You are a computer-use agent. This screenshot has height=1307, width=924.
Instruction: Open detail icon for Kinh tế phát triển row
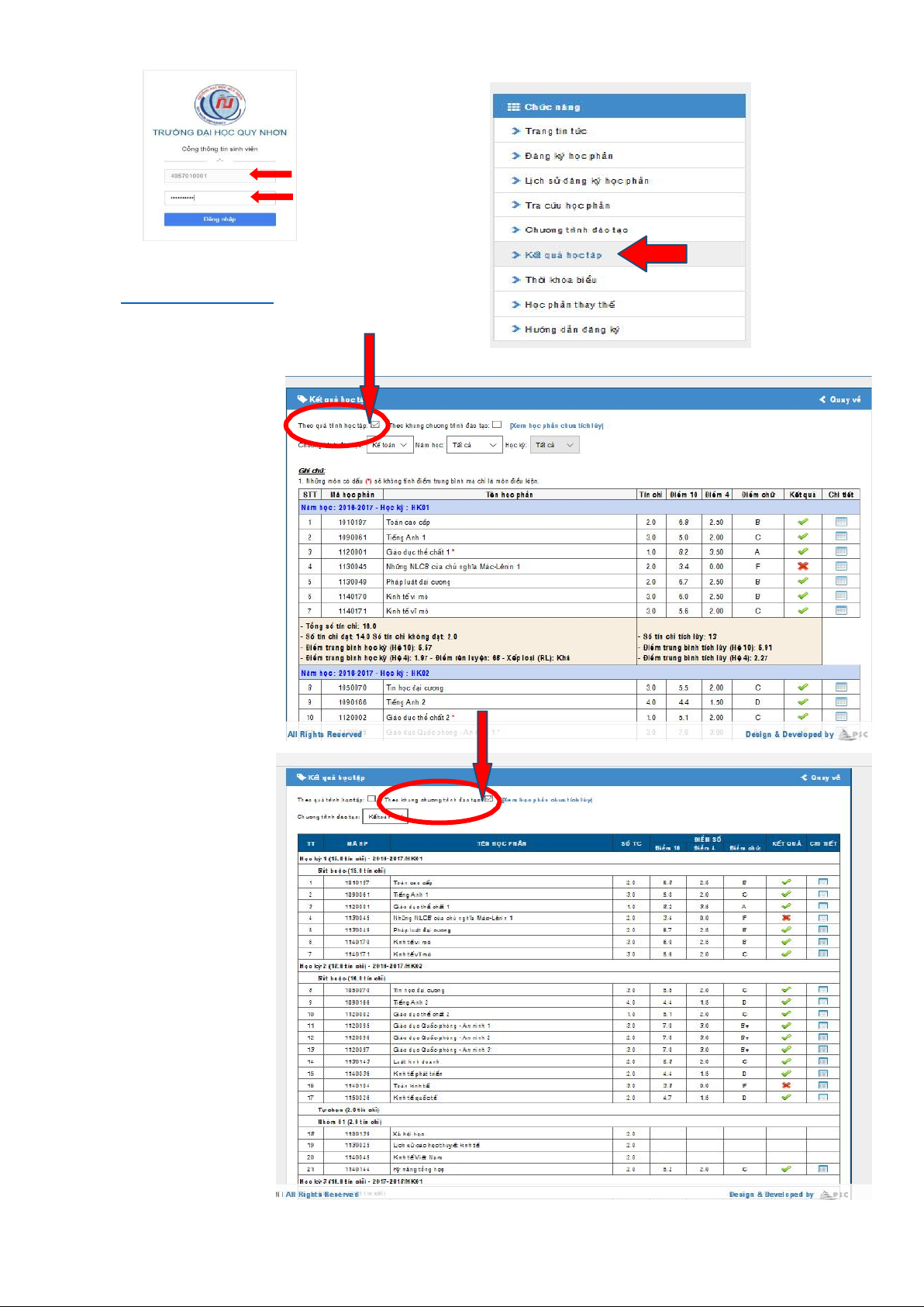822,1074
